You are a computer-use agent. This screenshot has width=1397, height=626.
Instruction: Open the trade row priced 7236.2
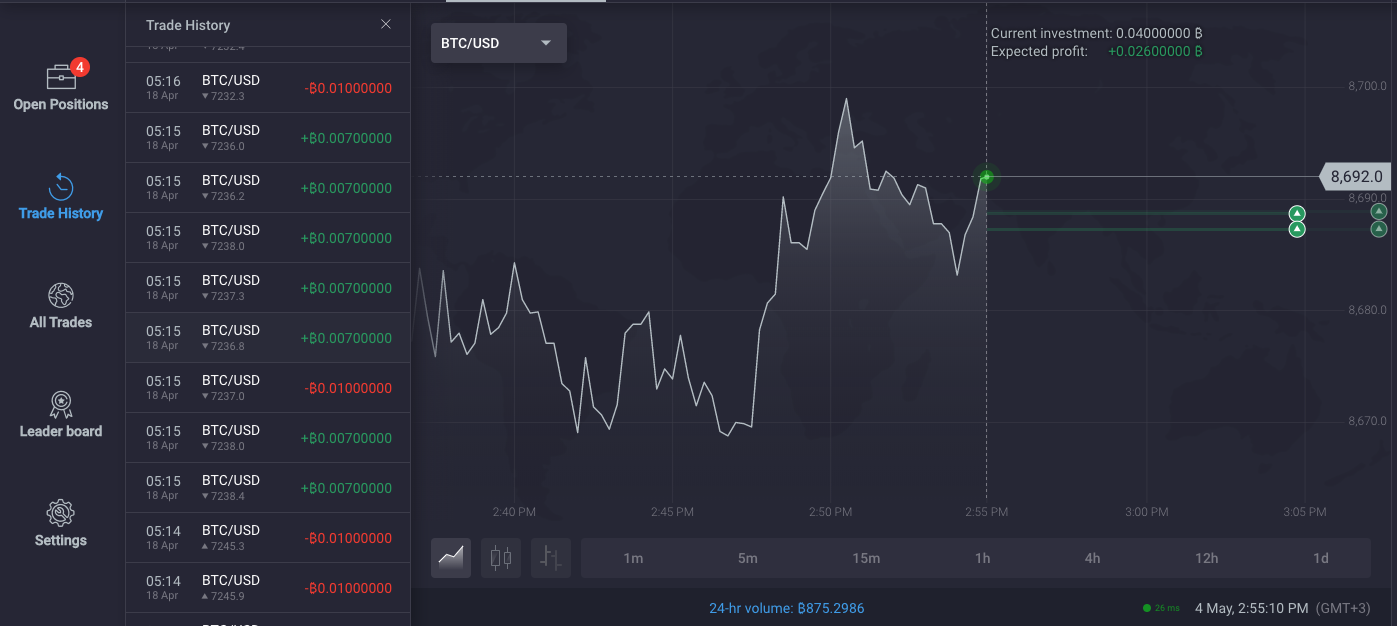[x=268, y=188]
